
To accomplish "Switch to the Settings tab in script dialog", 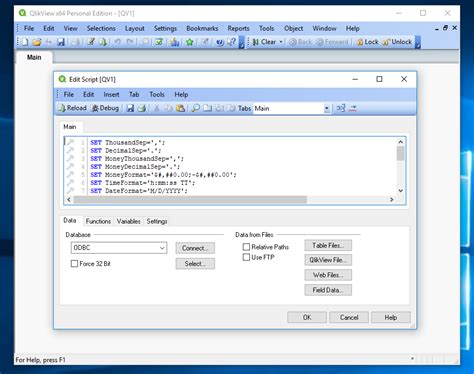I will tap(157, 221).
